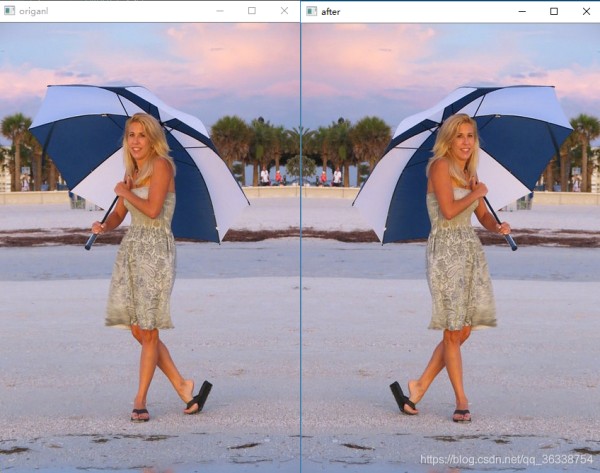
Task: Click the flipped image in 'after' window
Action: coord(451,248)
